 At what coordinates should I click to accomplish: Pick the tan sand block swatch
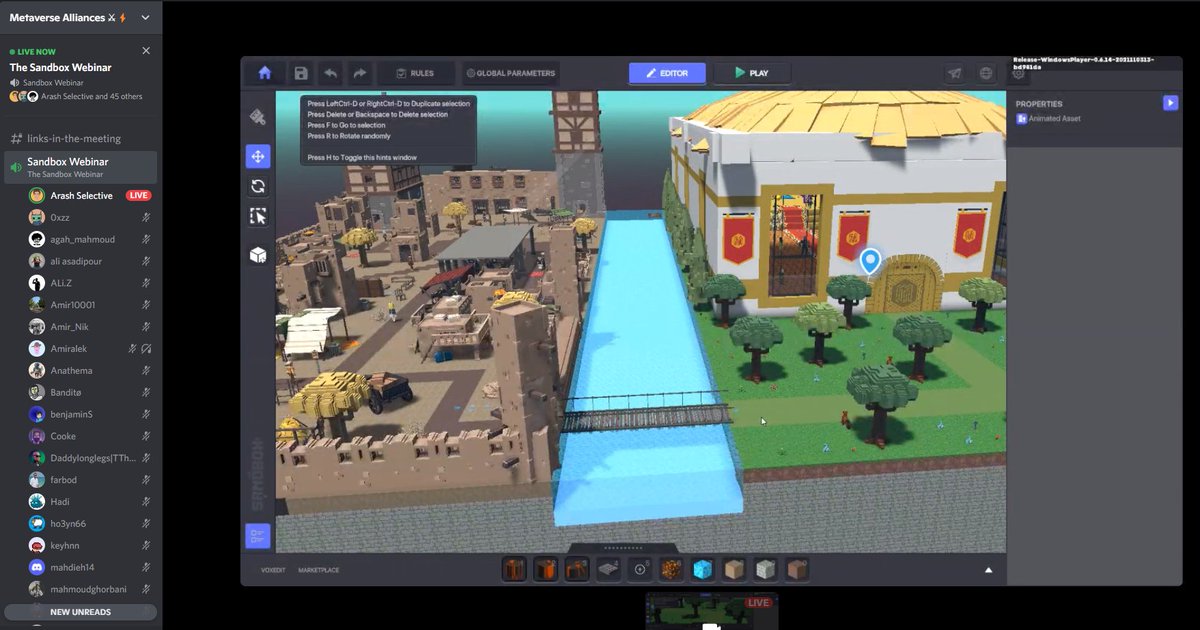[734, 570]
